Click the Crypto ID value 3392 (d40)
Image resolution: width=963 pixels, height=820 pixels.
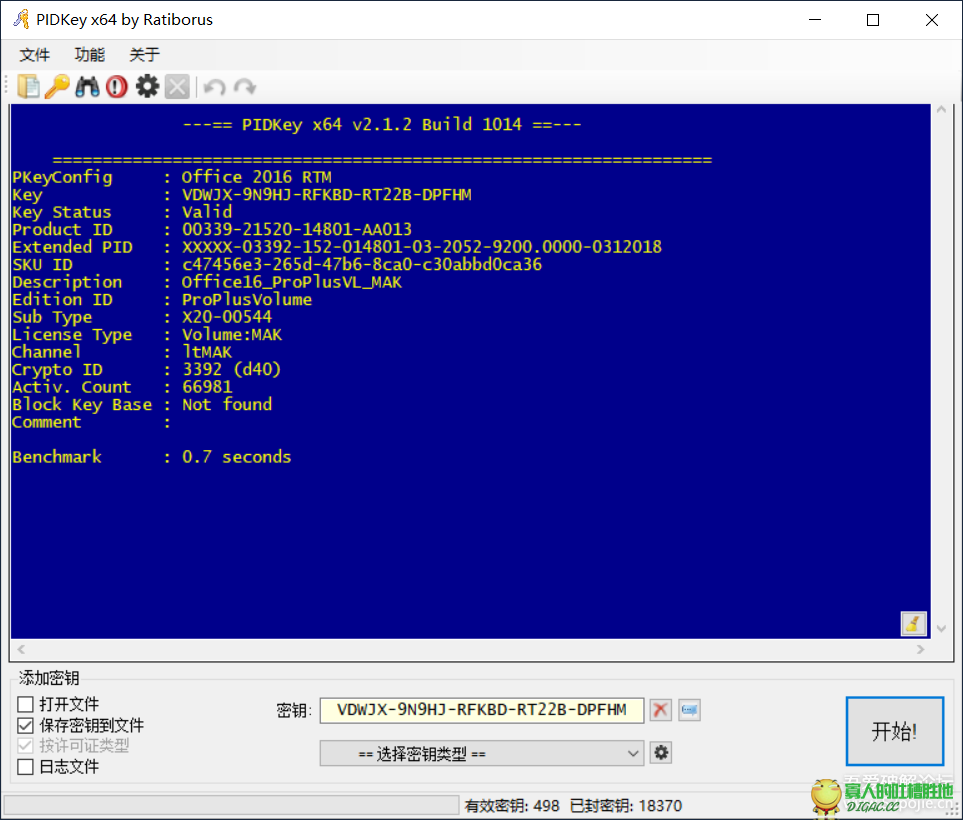[232, 369]
